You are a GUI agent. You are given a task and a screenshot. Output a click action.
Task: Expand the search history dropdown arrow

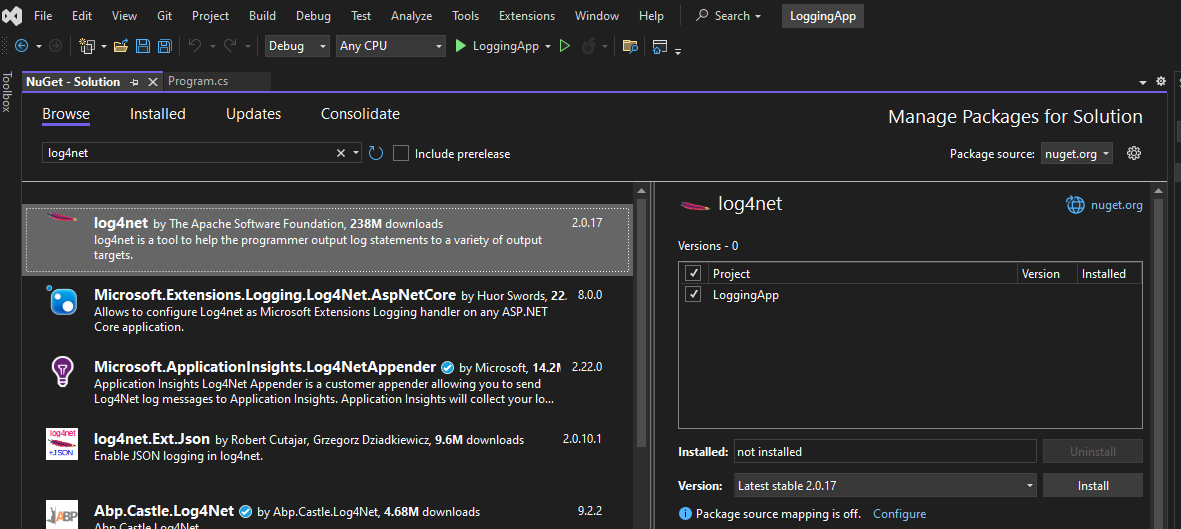[356, 153]
